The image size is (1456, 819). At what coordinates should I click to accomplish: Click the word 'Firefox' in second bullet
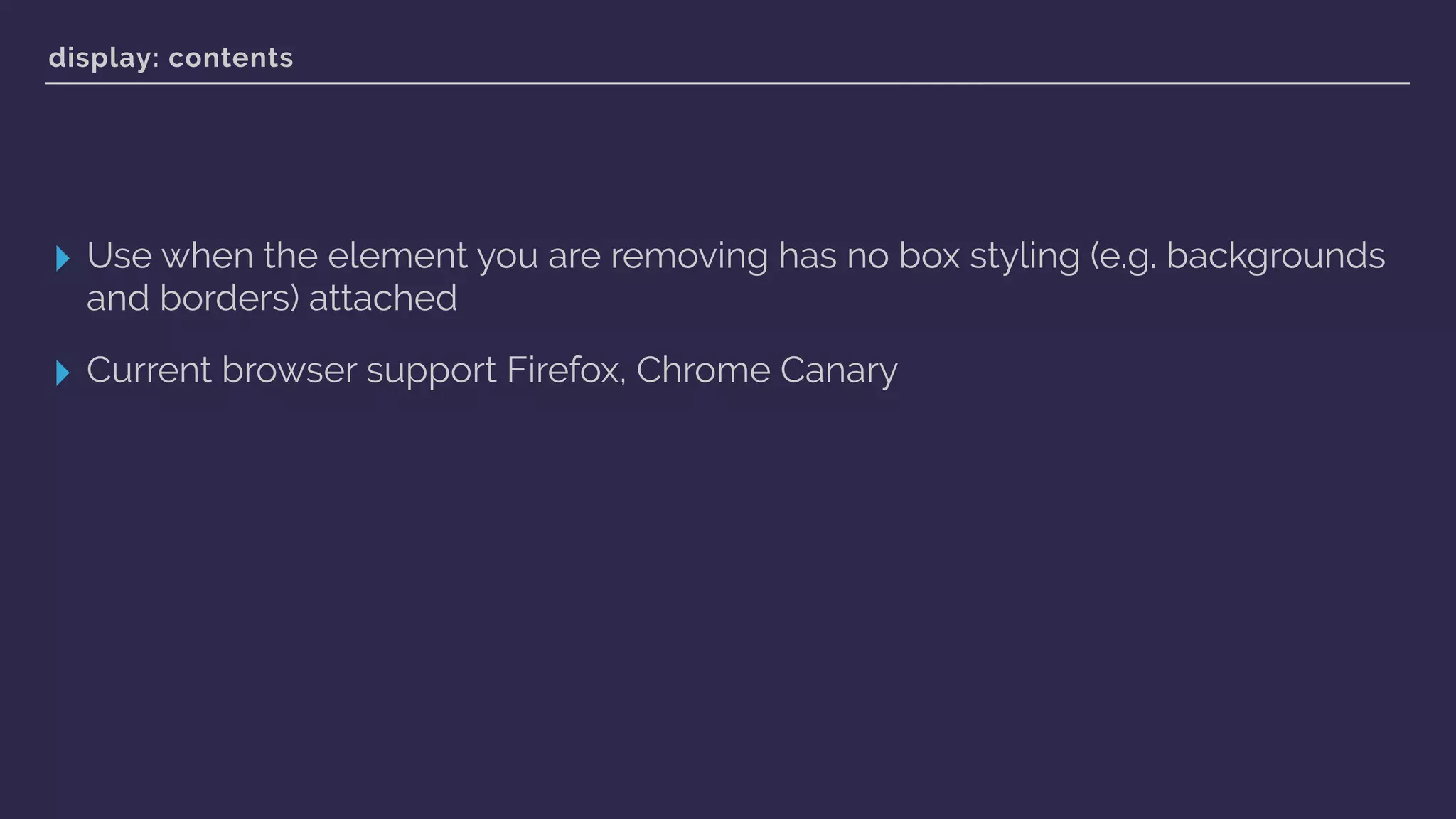pos(564,370)
